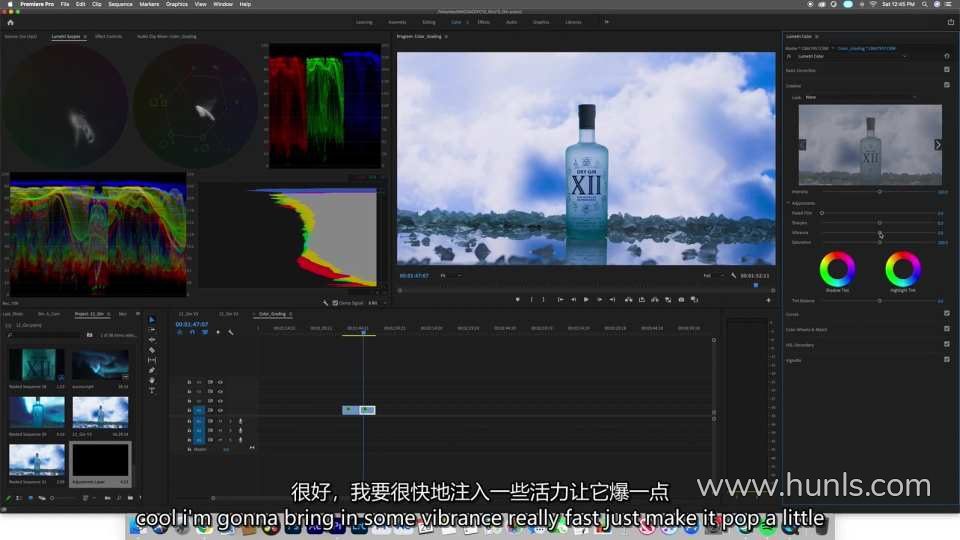Reset the Lumetri Color effect

pos(947,56)
